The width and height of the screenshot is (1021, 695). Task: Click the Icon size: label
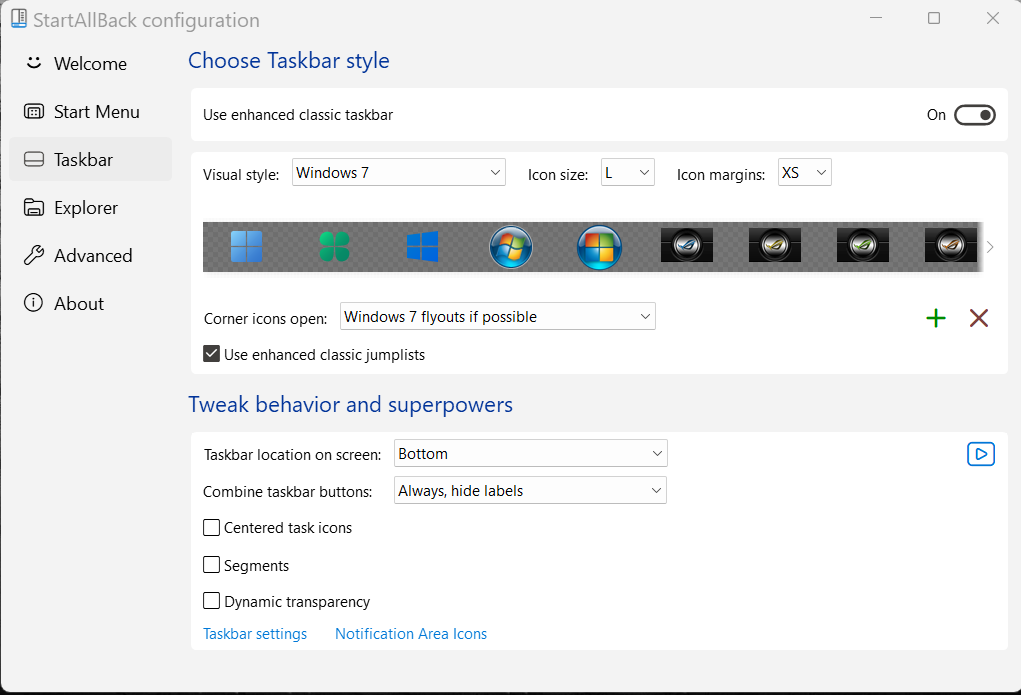pos(557,175)
